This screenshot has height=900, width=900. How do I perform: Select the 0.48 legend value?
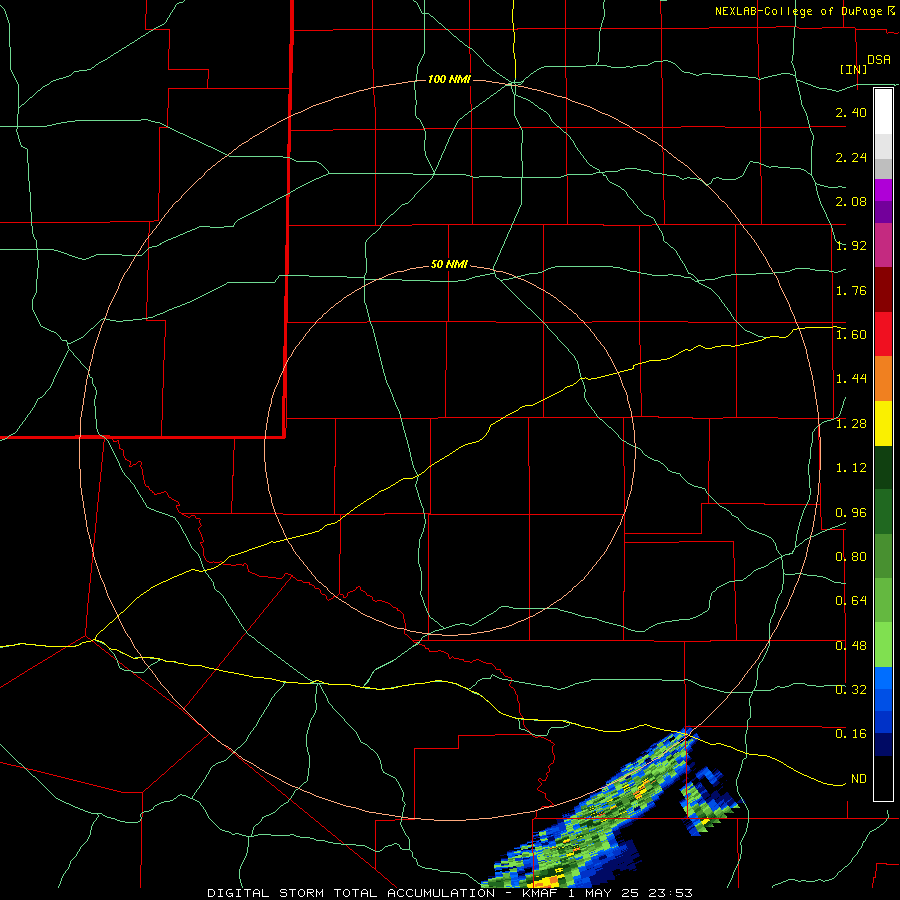pos(851,646)
